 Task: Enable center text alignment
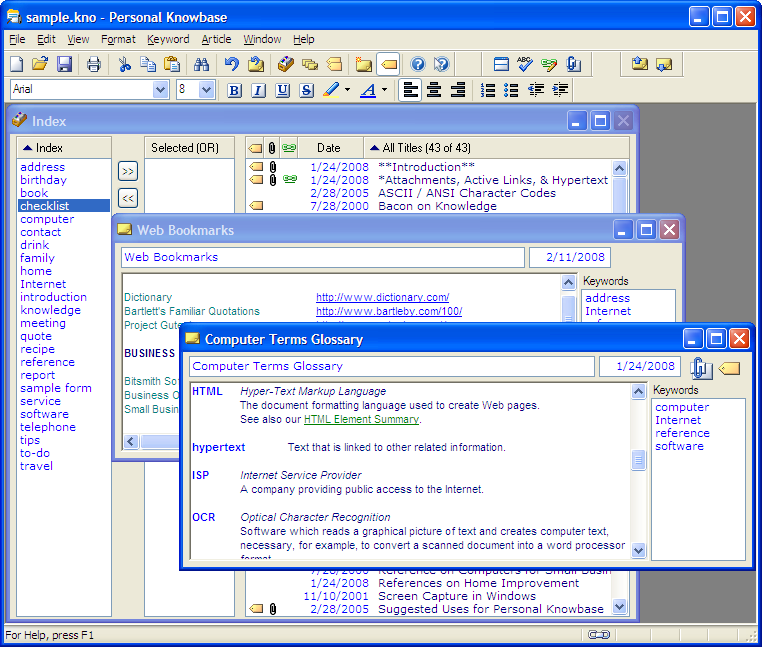pos(434,91)
